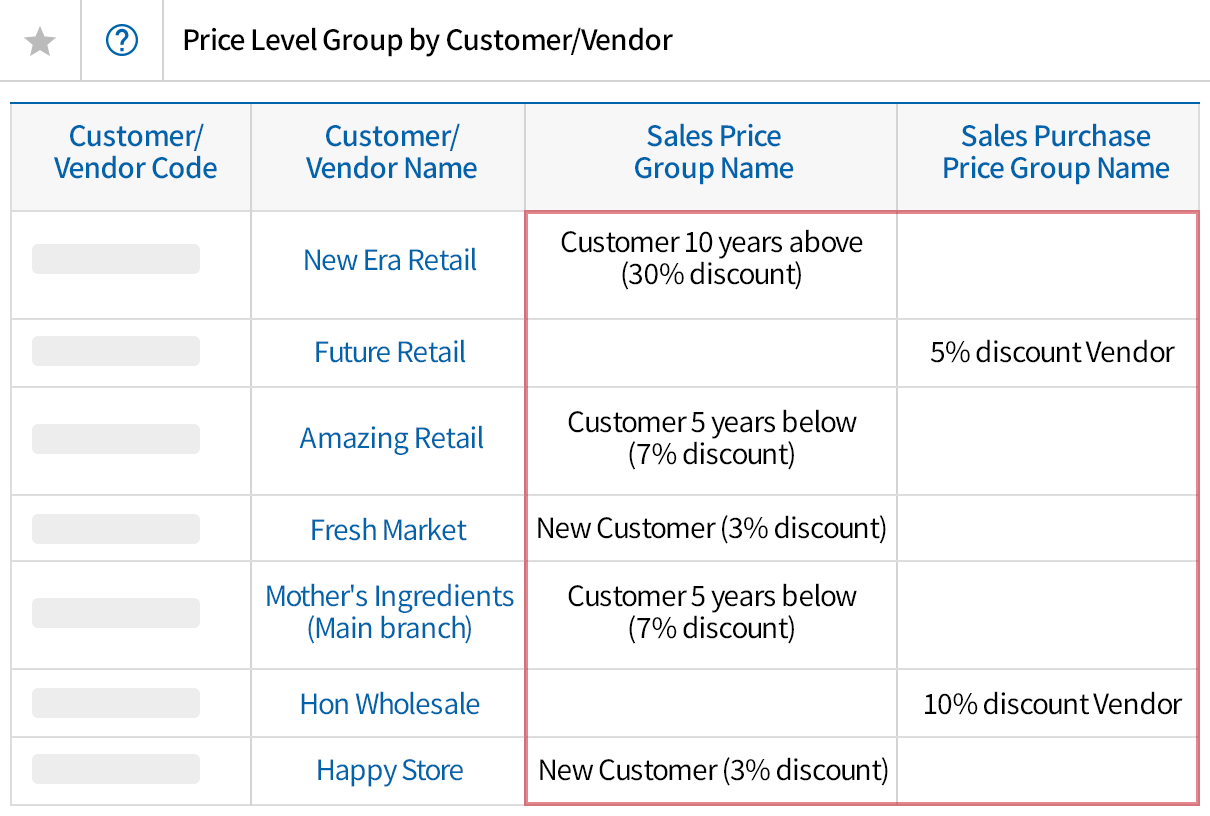This screenshot has height=816, width=1210.
Task: Click the report title Price Level Group by Customer/Vendor
Action: (x=427, y=40)
